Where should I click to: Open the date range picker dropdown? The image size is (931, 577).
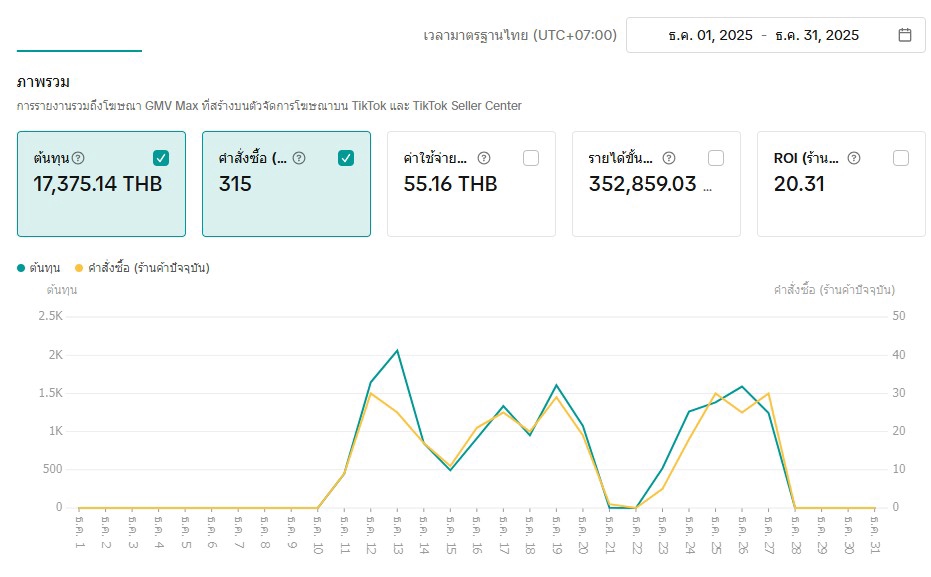[x=775, y=35]
